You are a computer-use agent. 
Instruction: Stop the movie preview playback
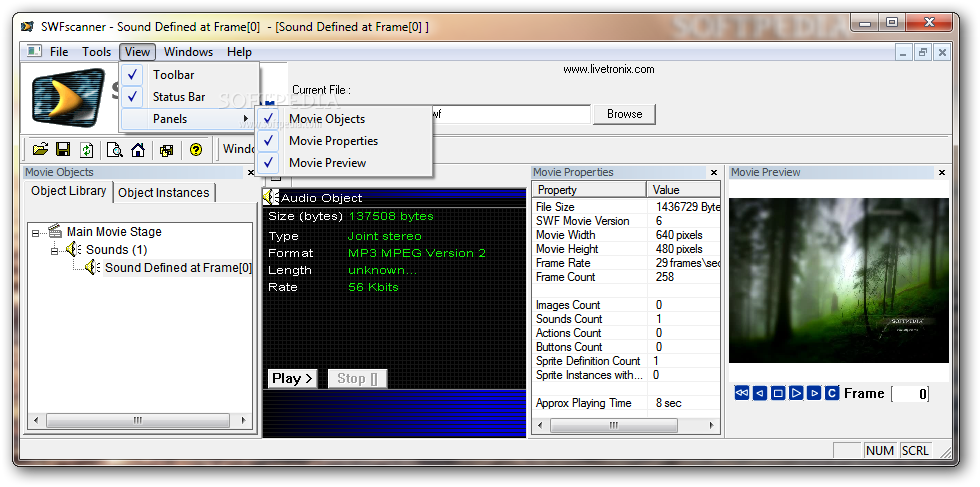(778, 393)
